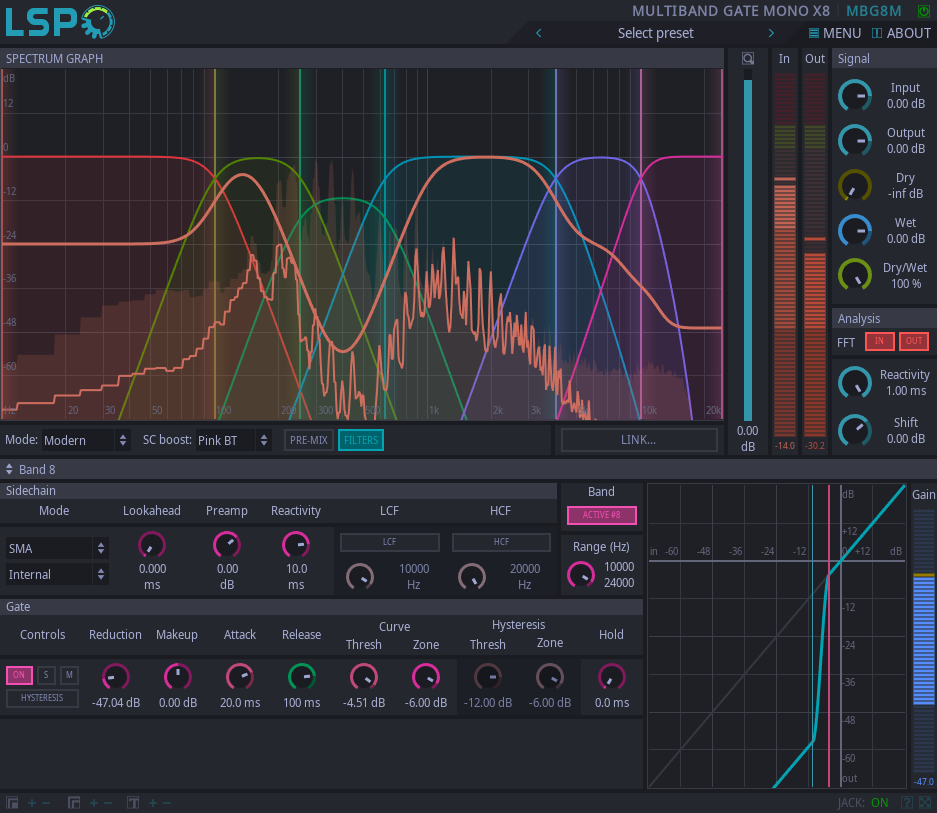Click the Select preset field

click(655, 33)
